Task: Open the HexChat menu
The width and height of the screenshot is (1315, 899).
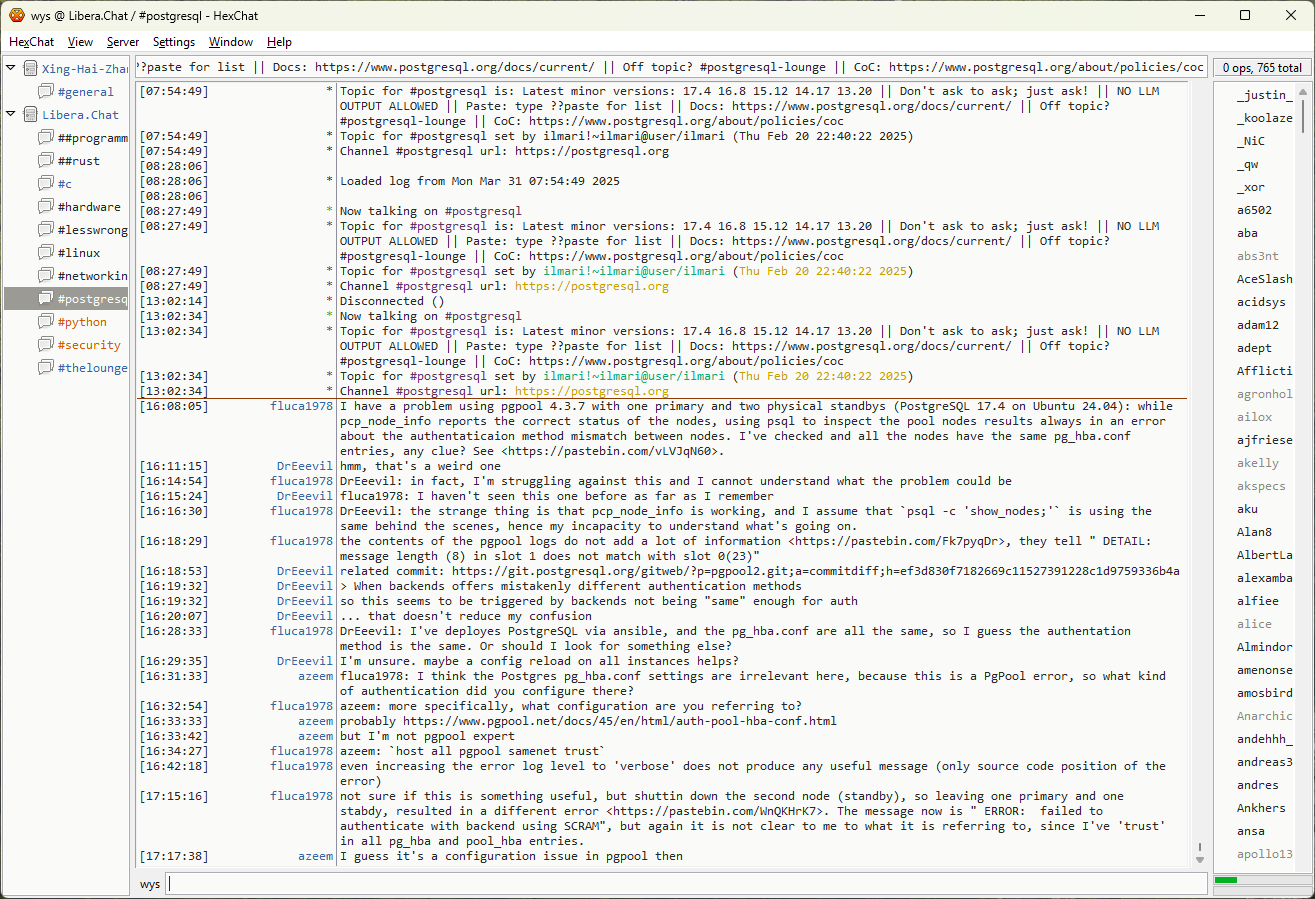Action: coord(31,42)
